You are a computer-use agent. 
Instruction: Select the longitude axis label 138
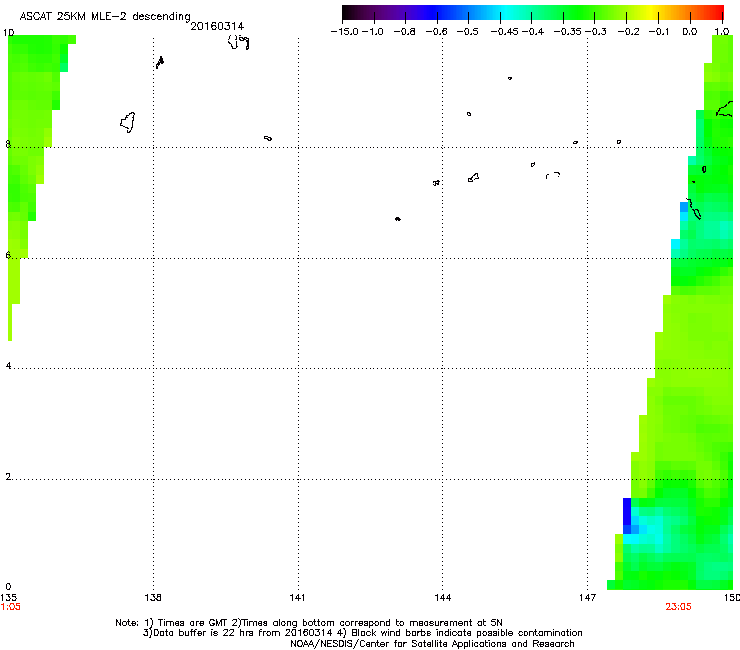click(x=153, y=598)
